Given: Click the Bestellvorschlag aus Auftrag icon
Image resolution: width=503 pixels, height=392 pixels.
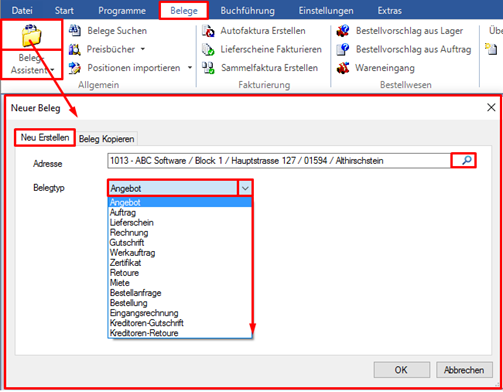Looking at the screenshot, I should 343,49.
